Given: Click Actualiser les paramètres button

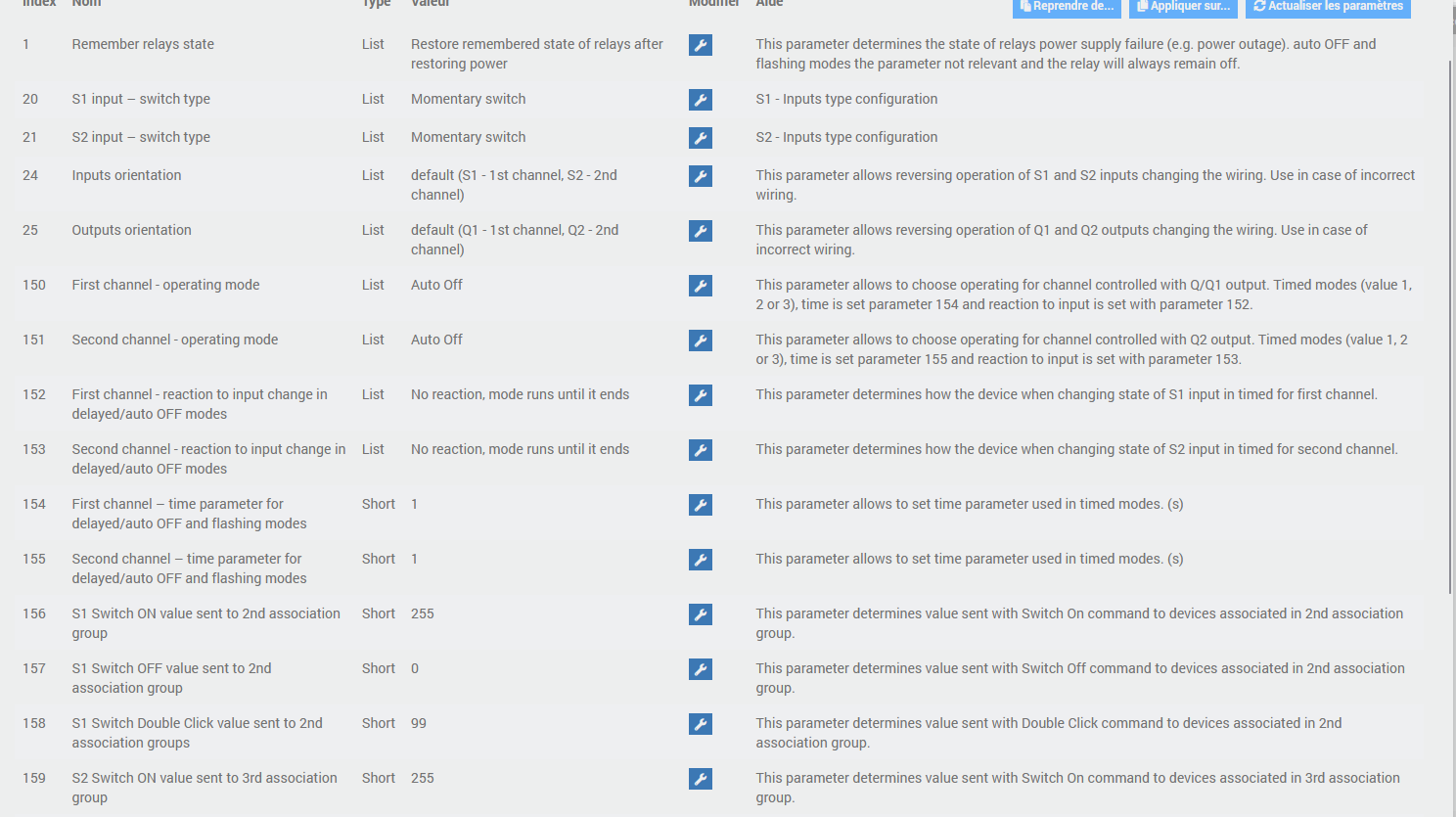Looking at the screenshot, I should click(1328, 7).
